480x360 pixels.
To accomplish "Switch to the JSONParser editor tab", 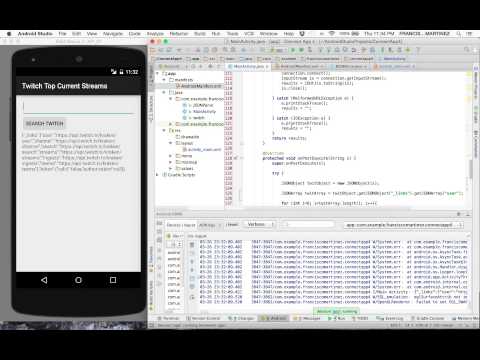I will click(348, 66).
